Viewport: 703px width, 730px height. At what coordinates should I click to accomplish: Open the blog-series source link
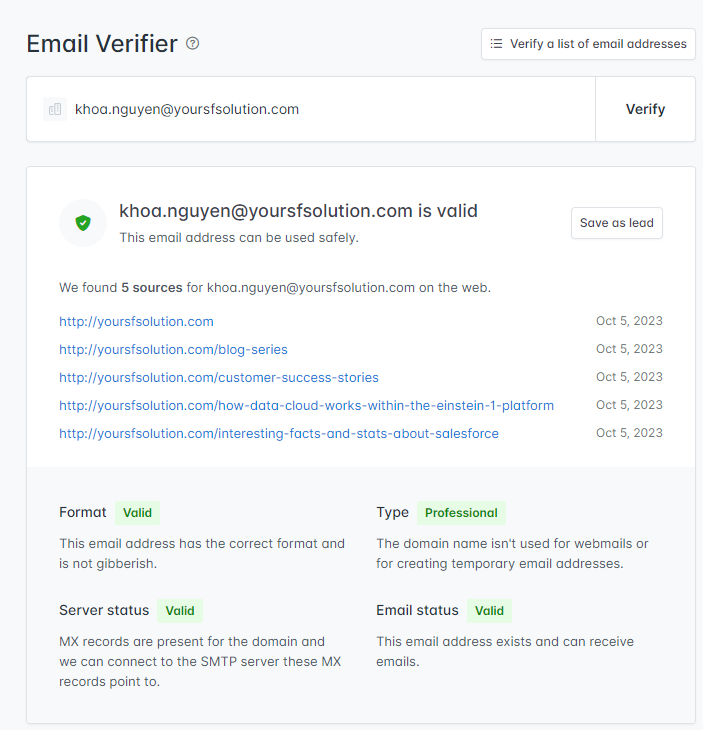tap(173, 349)
